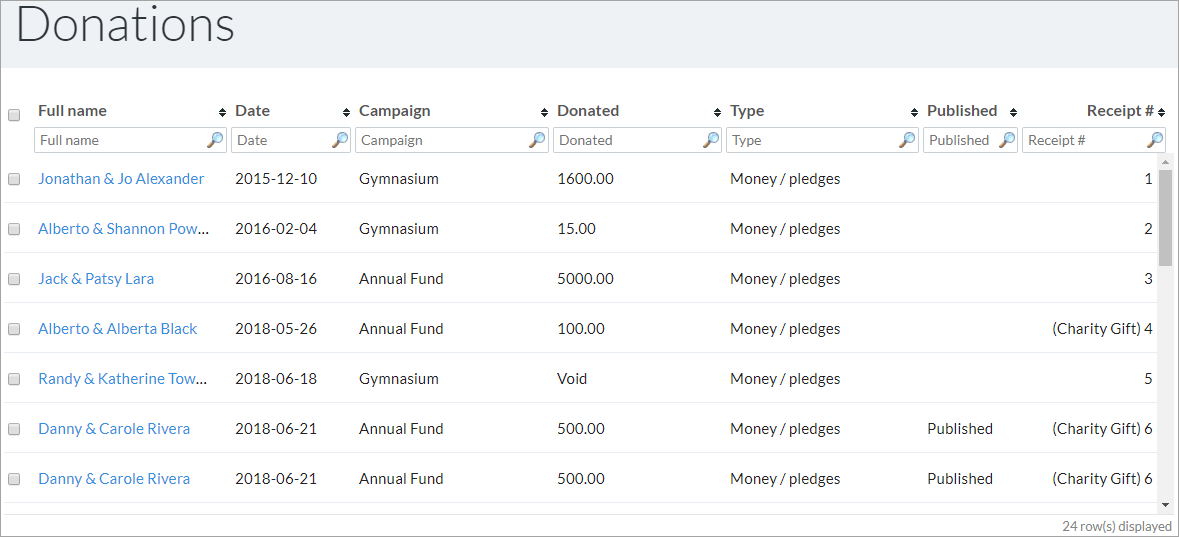Sort by the Full name sort arrows
The width and height of the screenshot is (1179, 537).
[222, 112]
